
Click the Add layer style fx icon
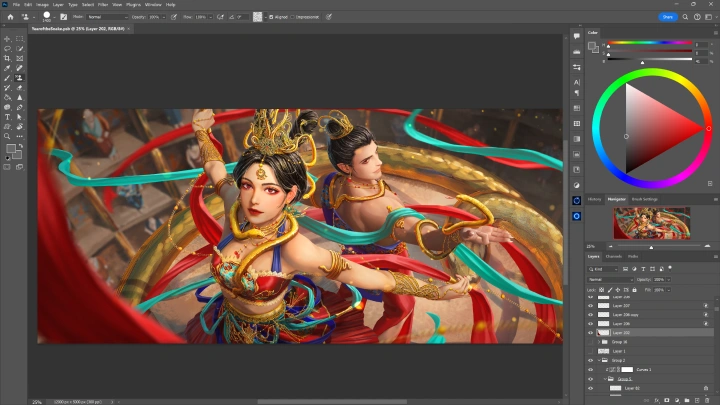tap(657, 400)
